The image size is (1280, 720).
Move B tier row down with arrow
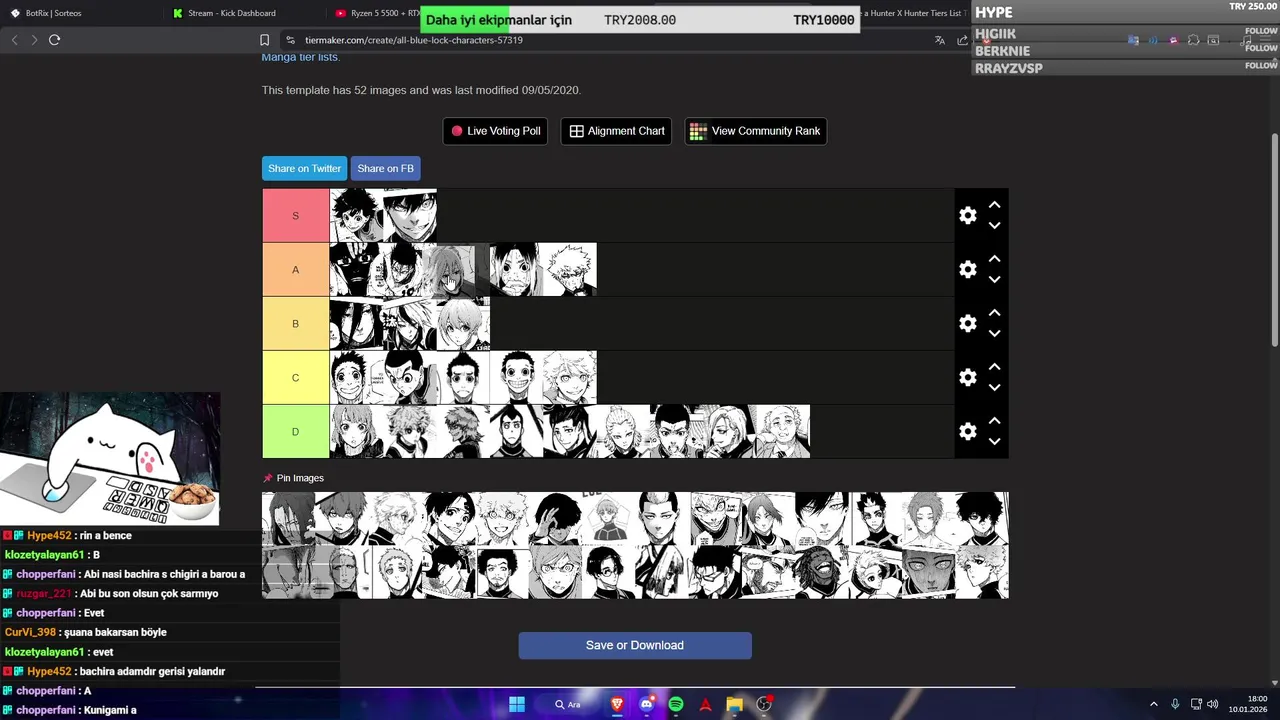point(994,334)
